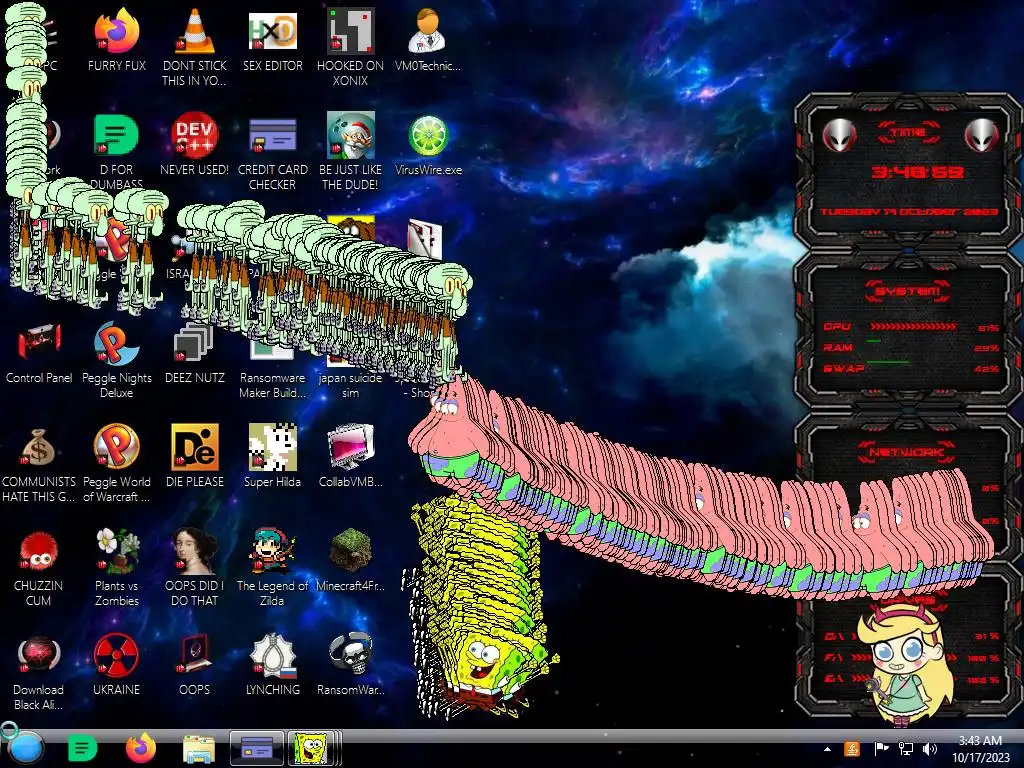Click the Windows Start orb
The image size is (1024, 768).
(x=25, y=748)
